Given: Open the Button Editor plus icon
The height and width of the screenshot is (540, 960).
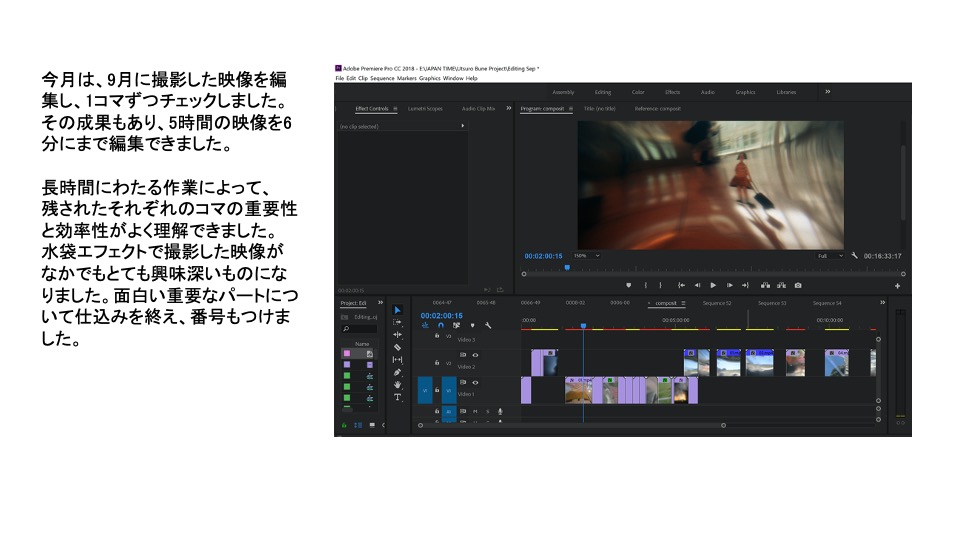Looking at the screenshot, I should click(x=898, y=286).
